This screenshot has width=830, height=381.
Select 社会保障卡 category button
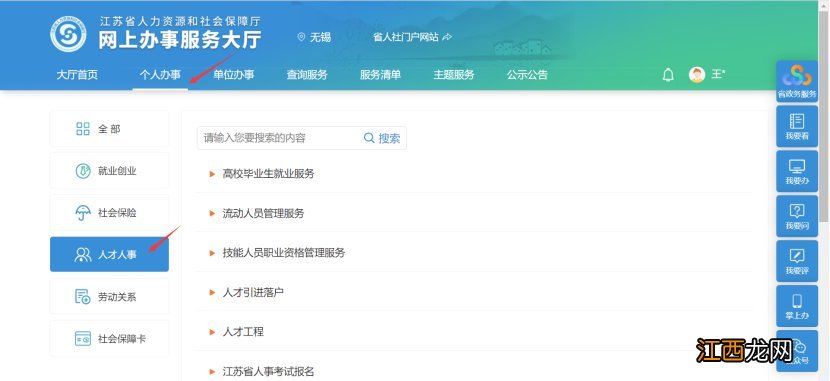pos(110,339)
